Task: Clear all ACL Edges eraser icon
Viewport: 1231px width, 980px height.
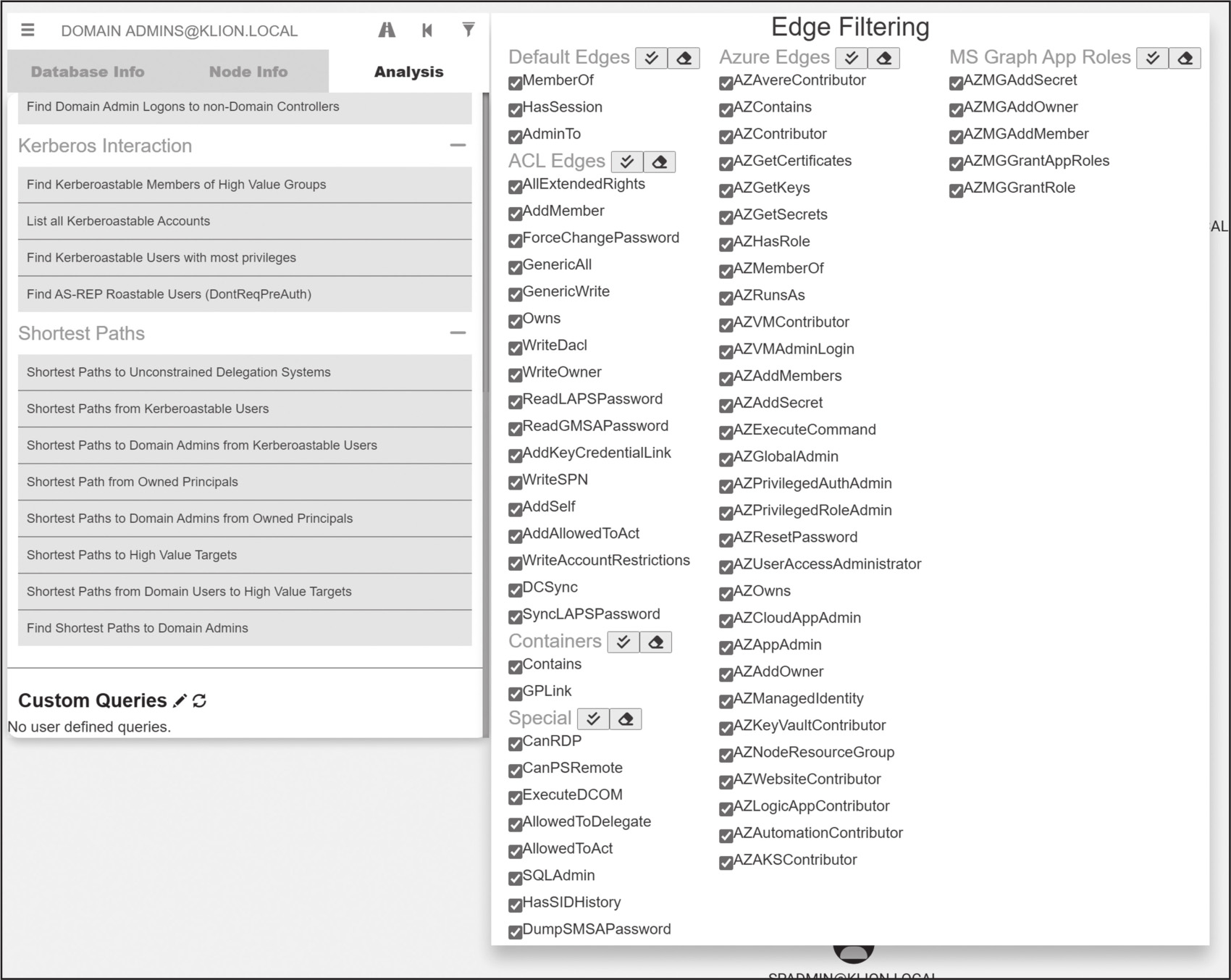Action: pos(659,162)
